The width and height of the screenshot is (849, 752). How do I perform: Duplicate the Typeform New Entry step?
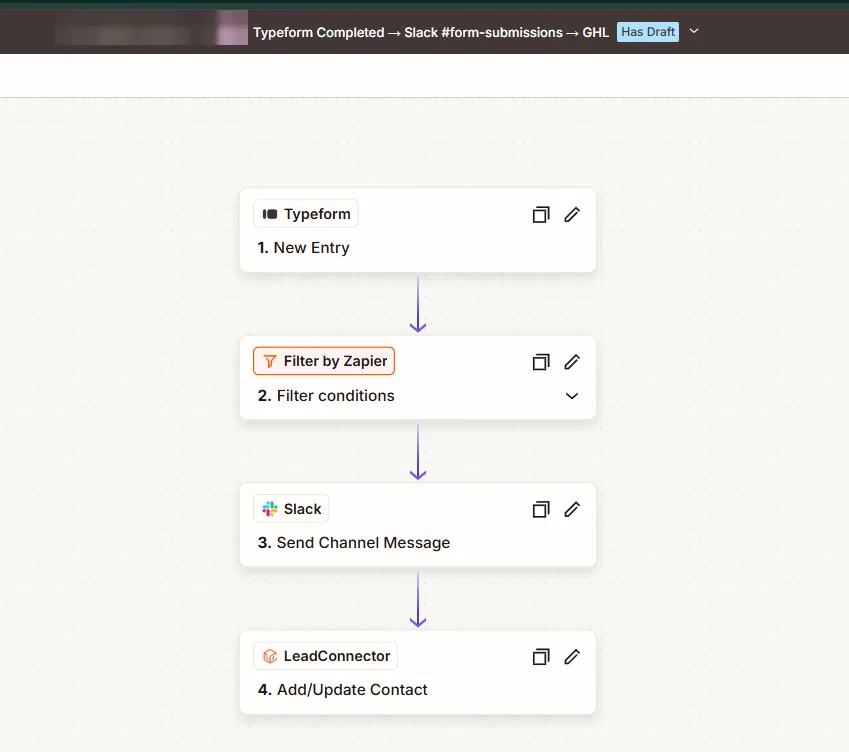point(541,214)
